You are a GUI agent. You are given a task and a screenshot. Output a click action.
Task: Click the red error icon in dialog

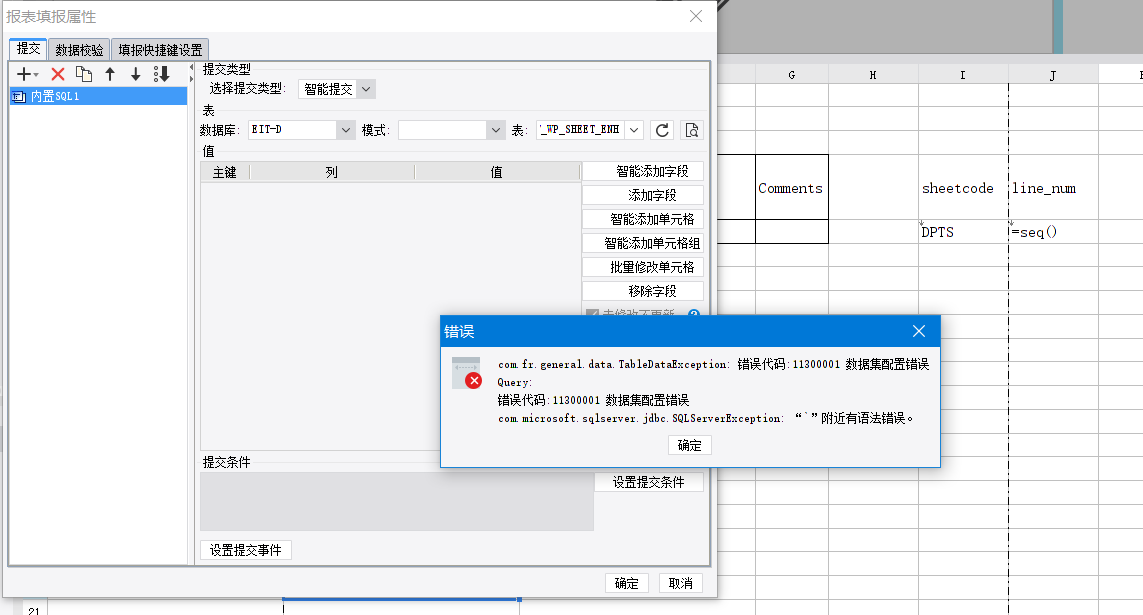point(474,380)
